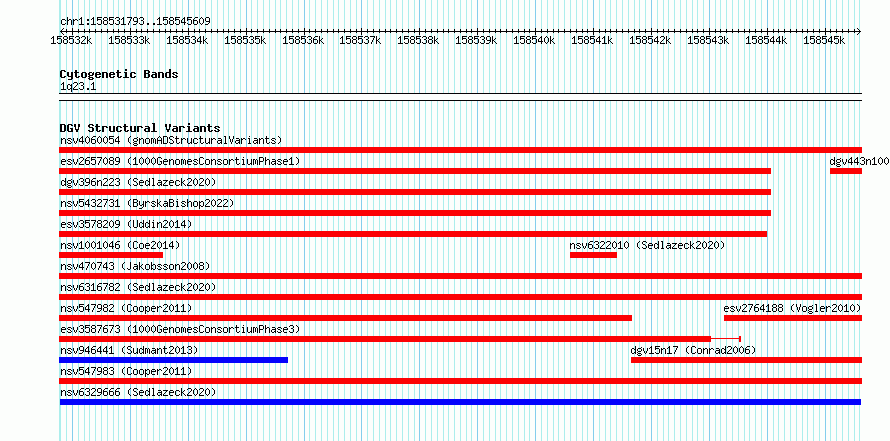Click the nsv5432731 ByrskaBishop2022 label

(x=147, y=203)
